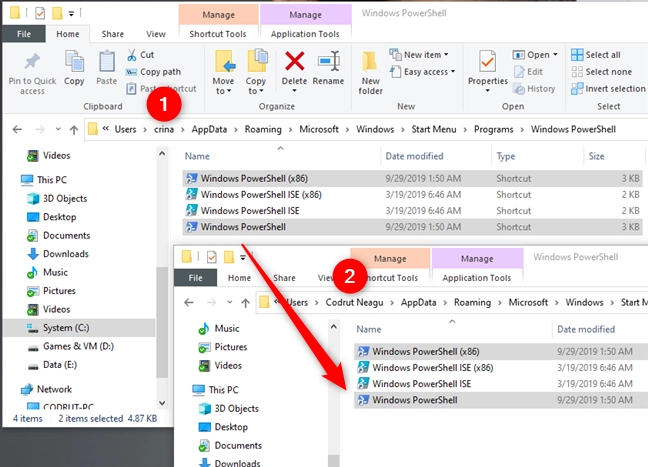Click the New folder icon
The height and width of the screenshot is (467, 648).
click(369, 62)
